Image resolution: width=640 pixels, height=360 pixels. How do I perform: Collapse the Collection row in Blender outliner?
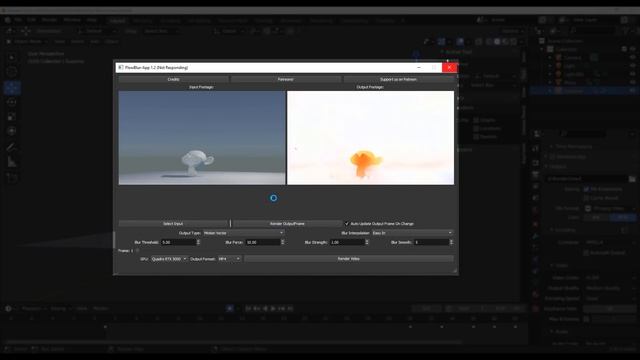[542, 49]
